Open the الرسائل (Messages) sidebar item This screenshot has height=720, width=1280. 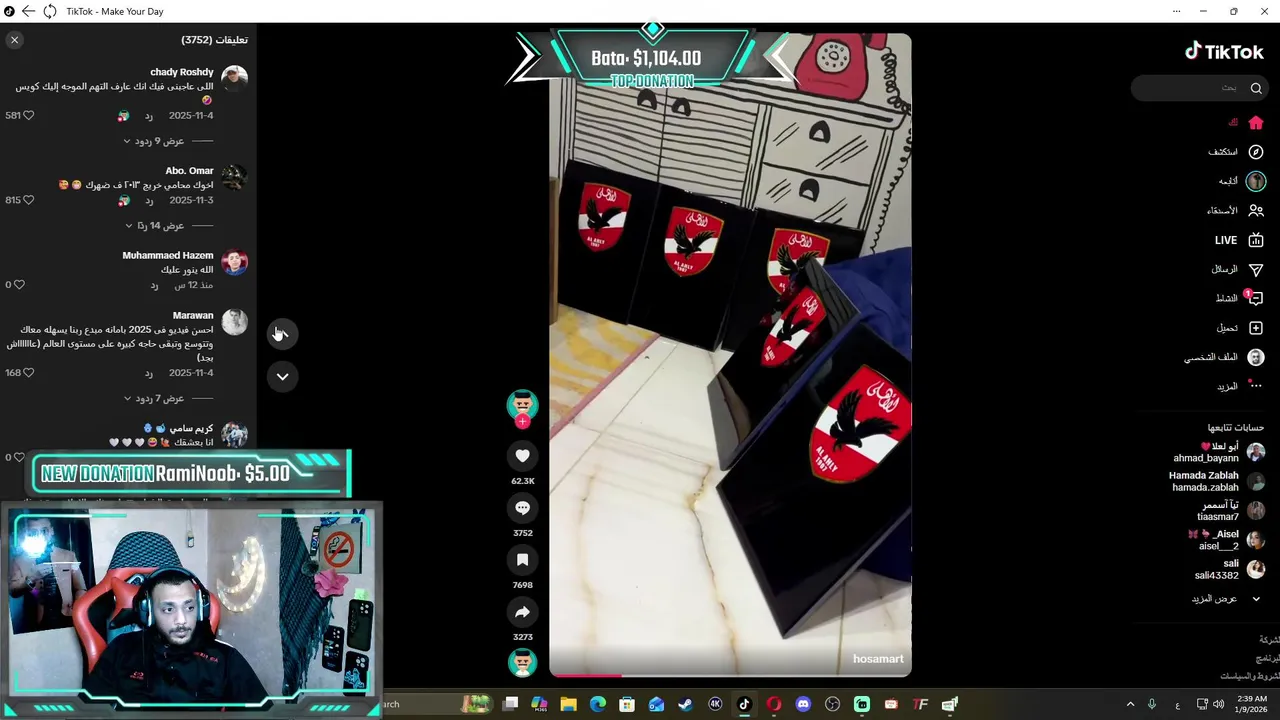(1238, 270)
